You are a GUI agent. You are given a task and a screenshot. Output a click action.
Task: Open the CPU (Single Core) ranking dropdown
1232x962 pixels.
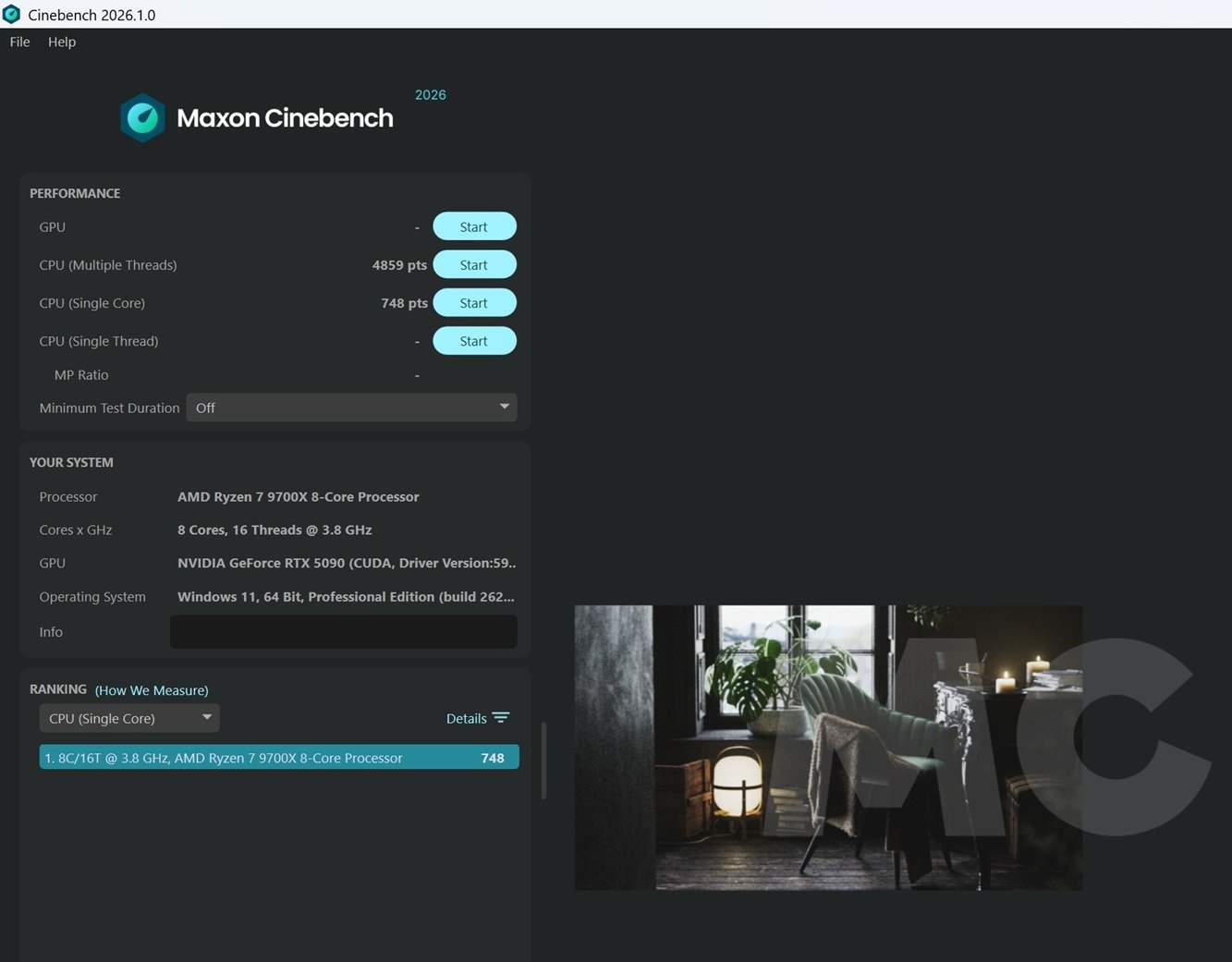click(x=129, y=718)
